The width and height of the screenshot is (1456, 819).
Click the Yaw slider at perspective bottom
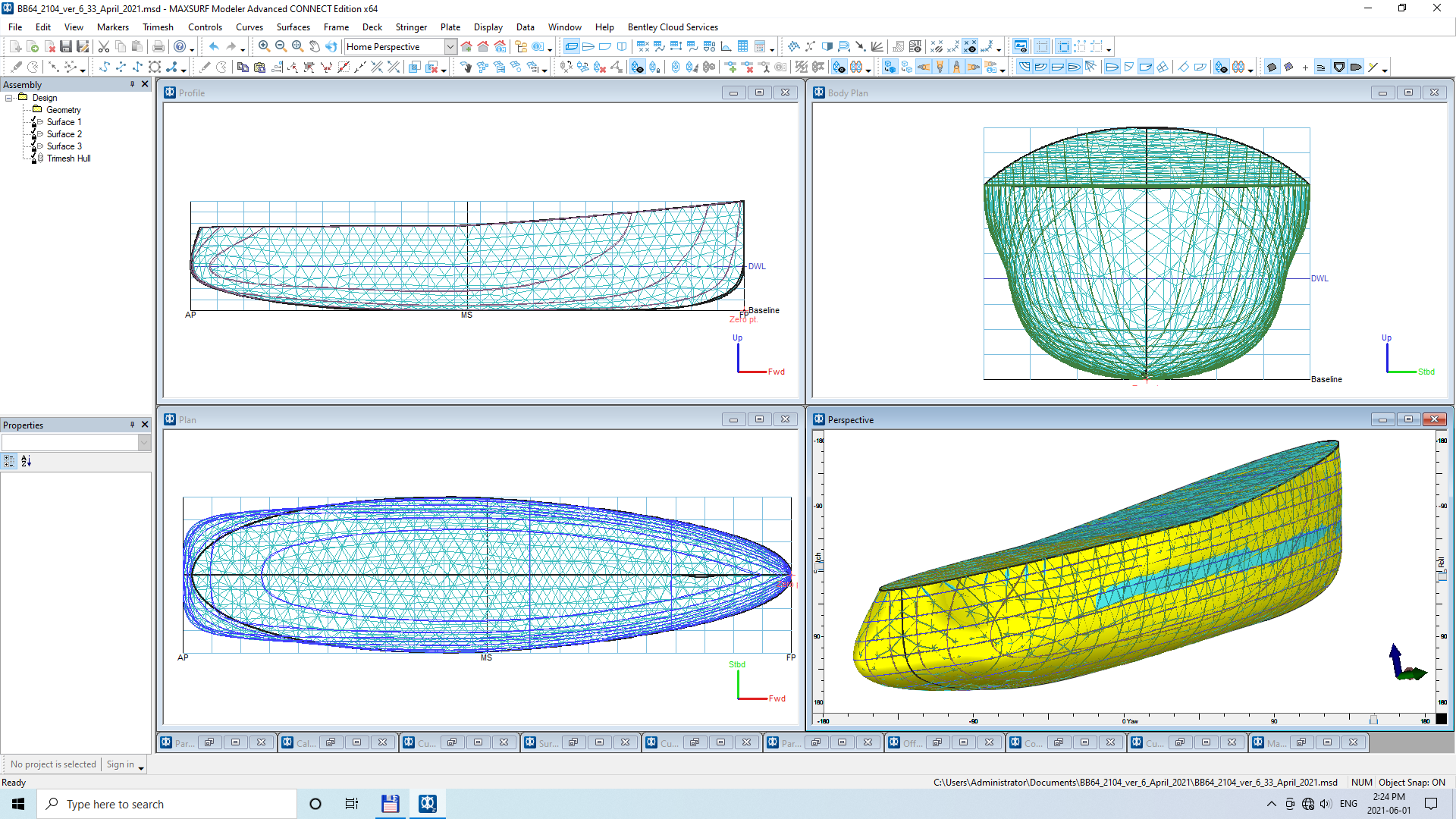pos(1373,720)
